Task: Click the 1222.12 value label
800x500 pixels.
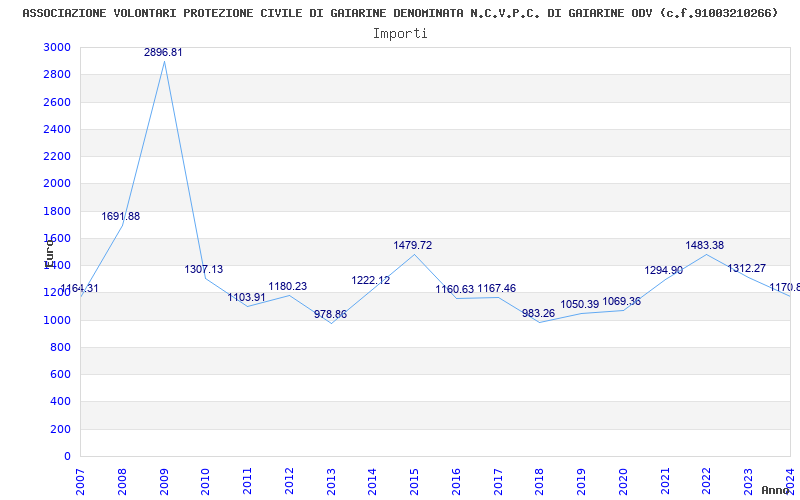Action: click(x=371, y=281)
